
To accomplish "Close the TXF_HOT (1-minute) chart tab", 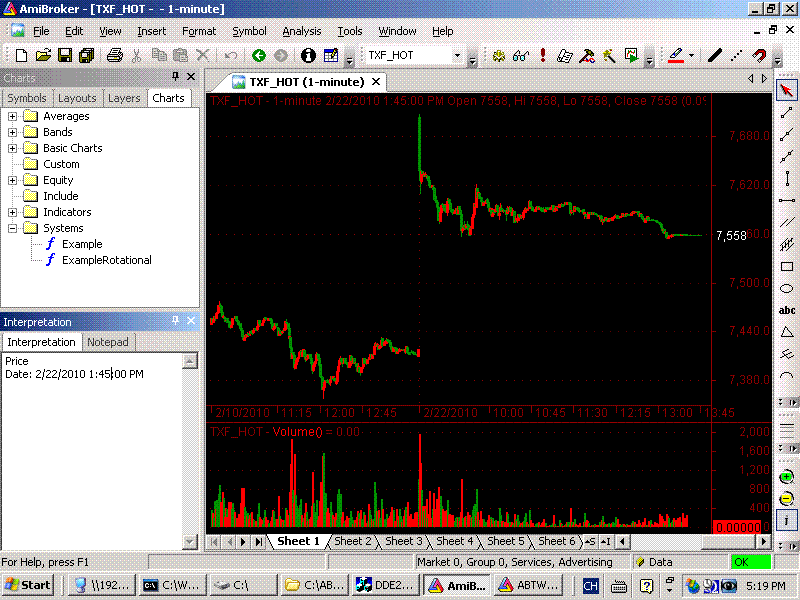I will pyautogui.click(x=376, y=82).
